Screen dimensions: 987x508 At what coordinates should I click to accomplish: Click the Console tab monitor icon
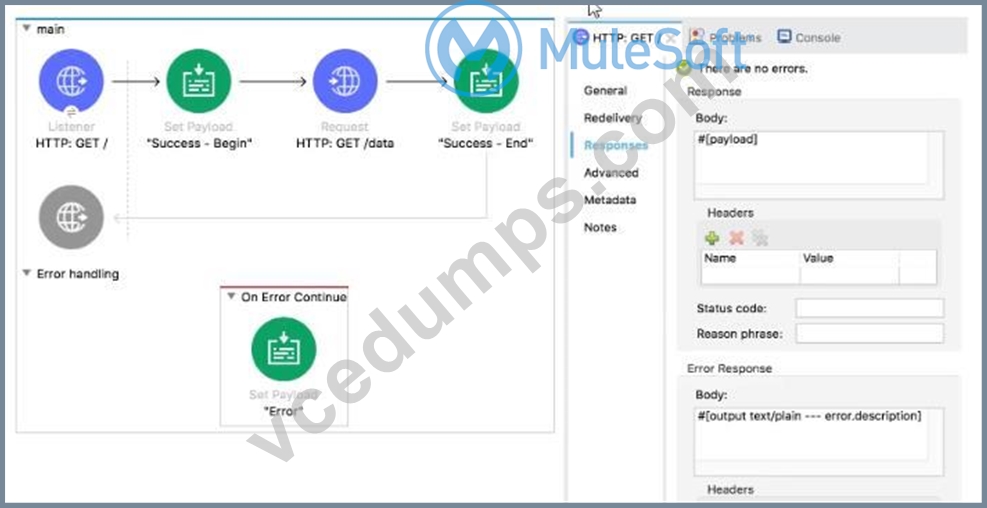(784, 37)
